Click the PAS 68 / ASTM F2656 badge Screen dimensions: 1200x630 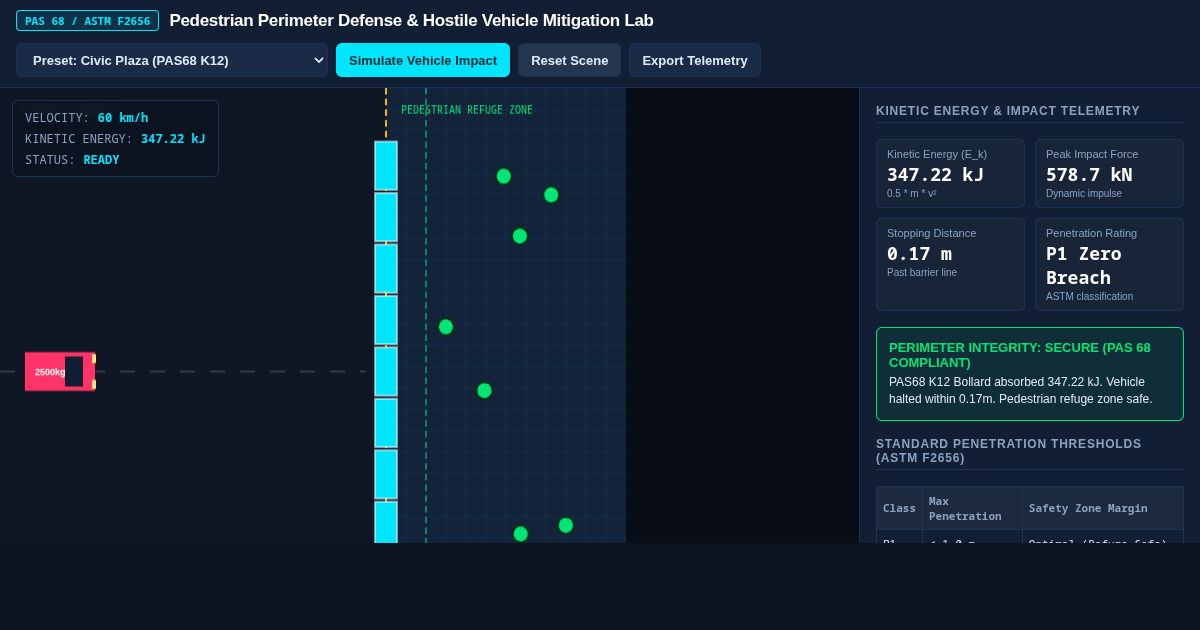point(87,21)
